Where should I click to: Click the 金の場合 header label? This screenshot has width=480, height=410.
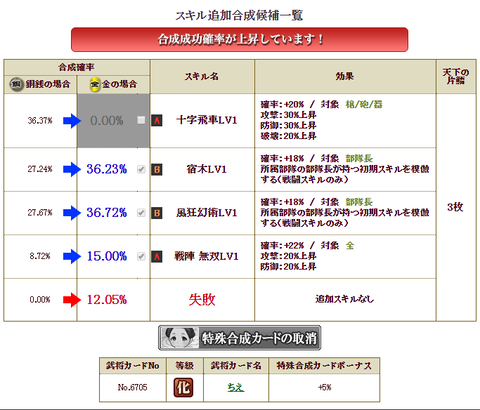[119, 84]
